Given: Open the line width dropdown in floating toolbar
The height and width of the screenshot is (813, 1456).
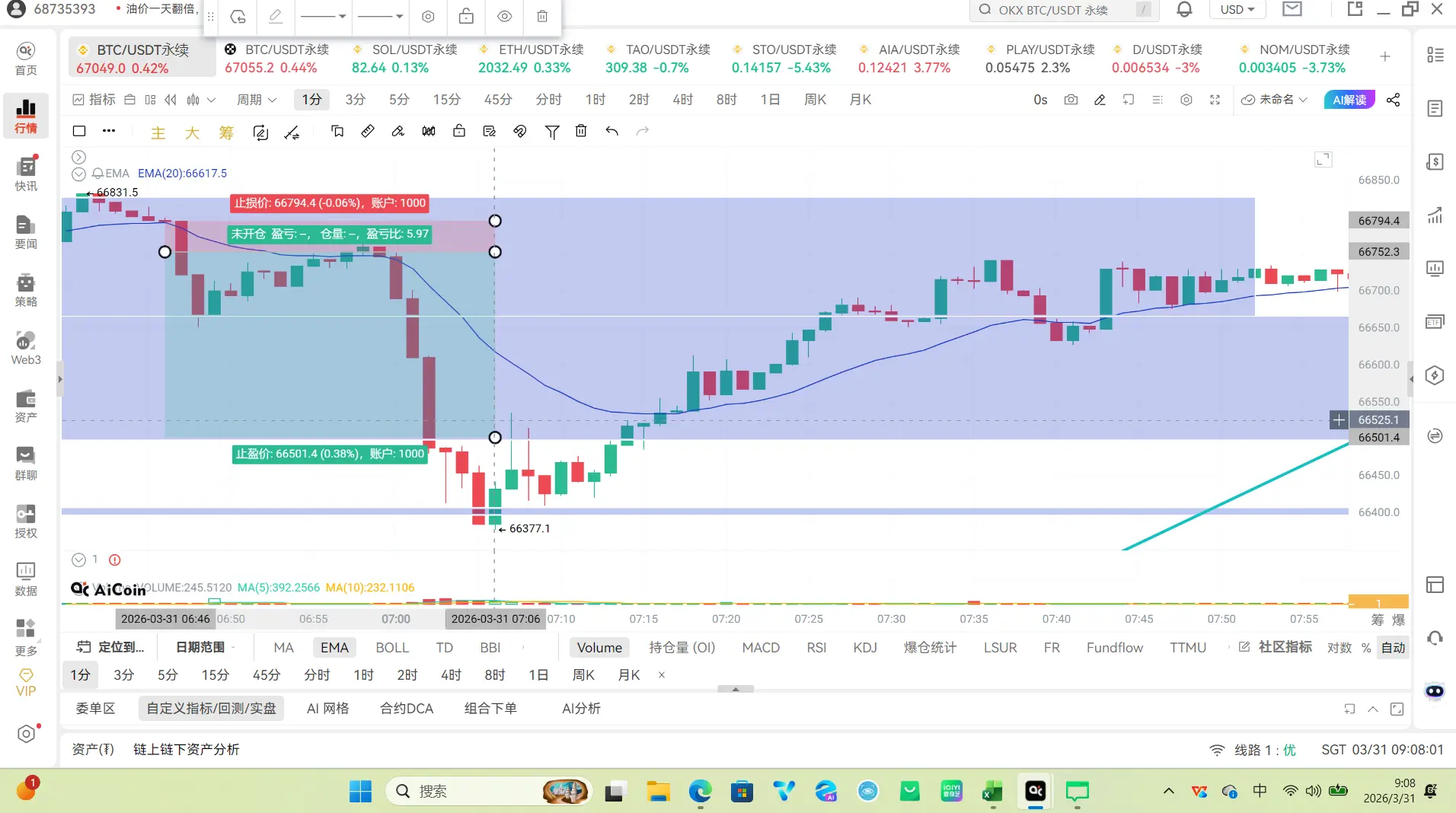Looking at the screenshot, I should [380, 16].
